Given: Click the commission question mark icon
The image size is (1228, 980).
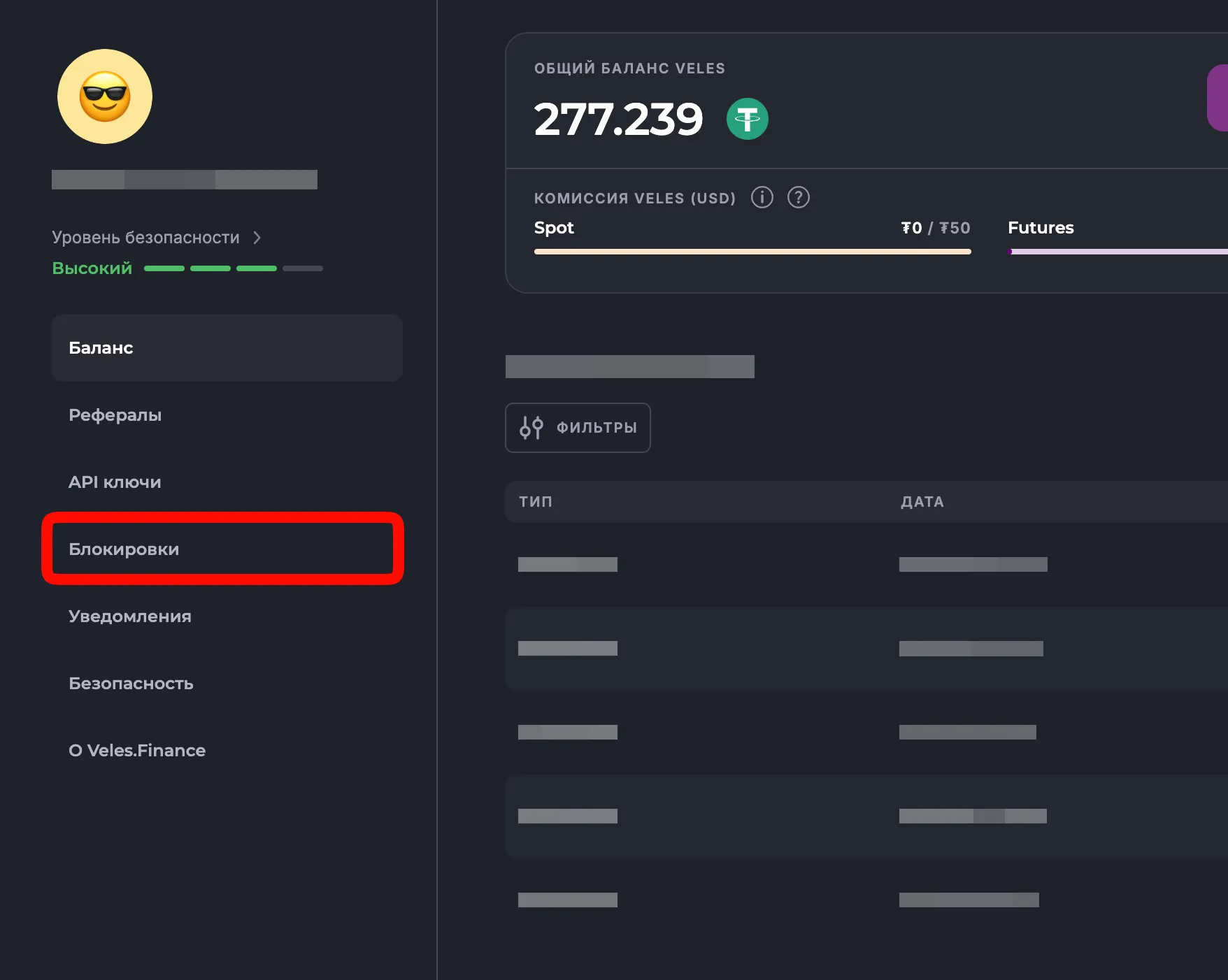Looking at the screenshot, I should pyautogui.click(x=799, y=197).
